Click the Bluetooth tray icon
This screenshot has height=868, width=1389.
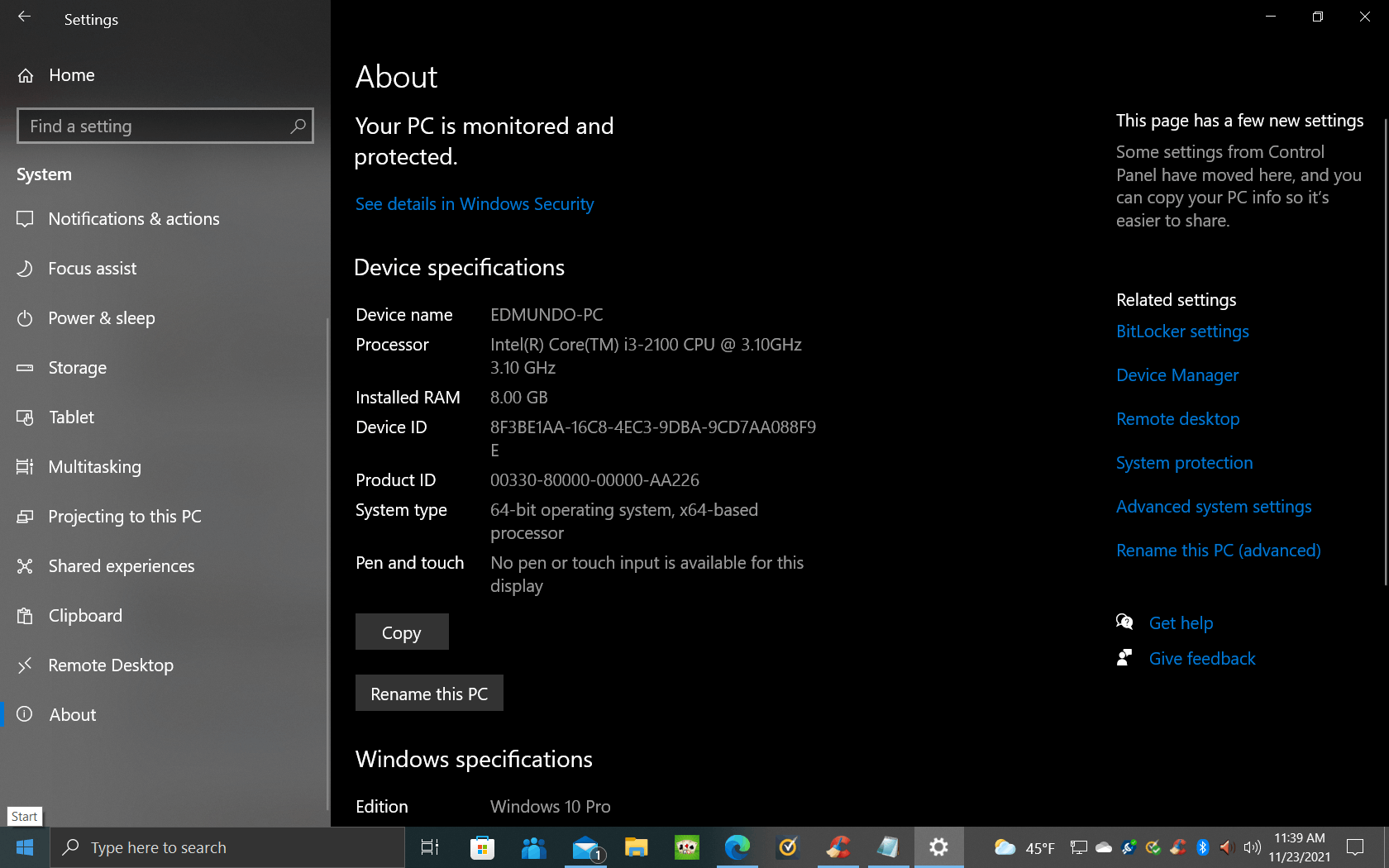click(1203, 847)
